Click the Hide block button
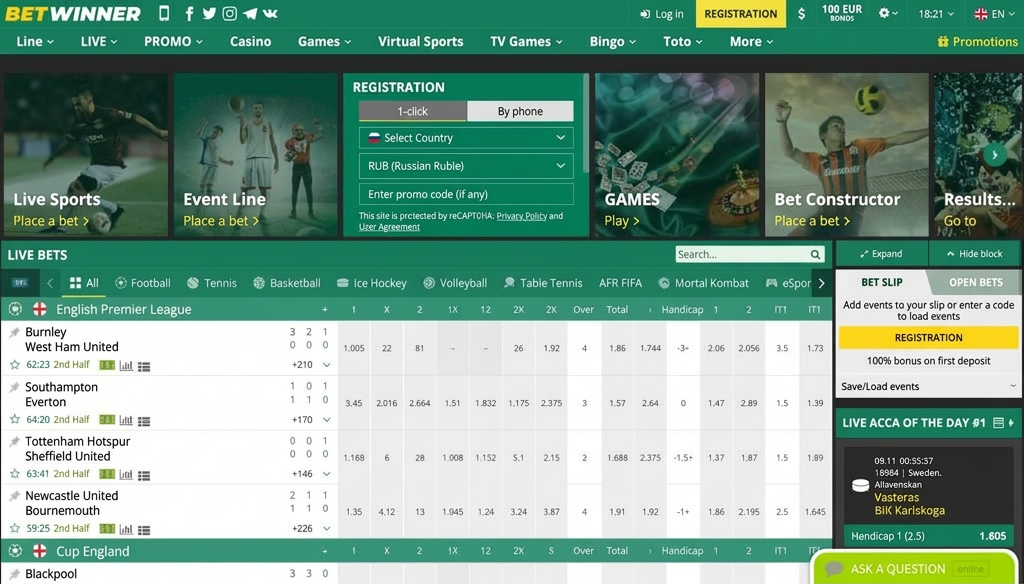This screenshot has width=1024, height=584. click(x=974, y=254)
